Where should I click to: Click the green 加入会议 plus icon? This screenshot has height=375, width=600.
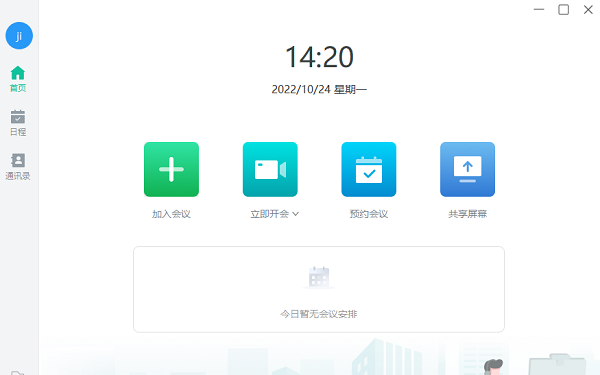[171, 169]
